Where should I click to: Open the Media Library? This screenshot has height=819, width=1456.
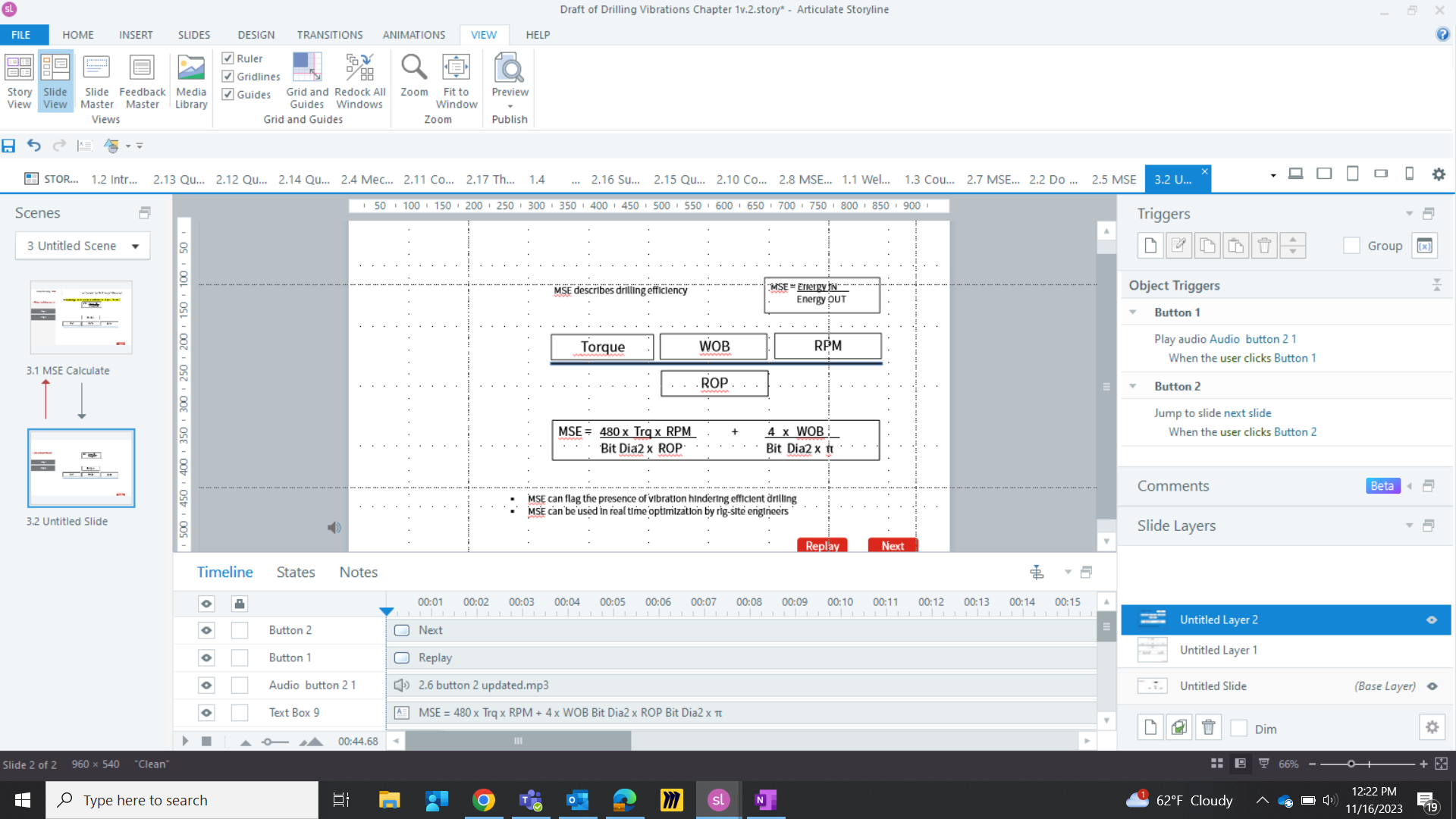pos(191,80)
